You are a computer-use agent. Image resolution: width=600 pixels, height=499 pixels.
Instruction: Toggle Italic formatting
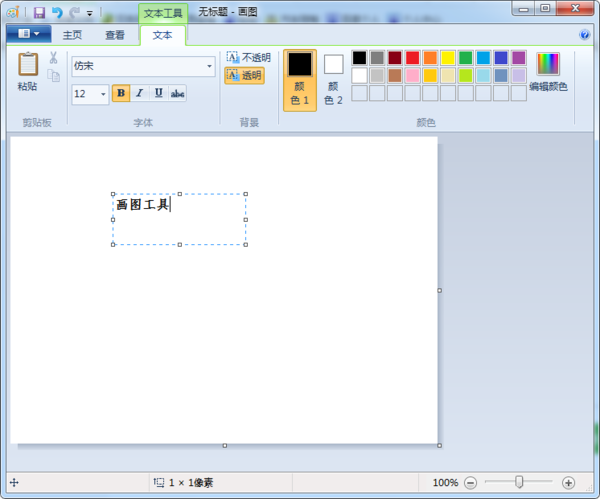pos(140,93)
